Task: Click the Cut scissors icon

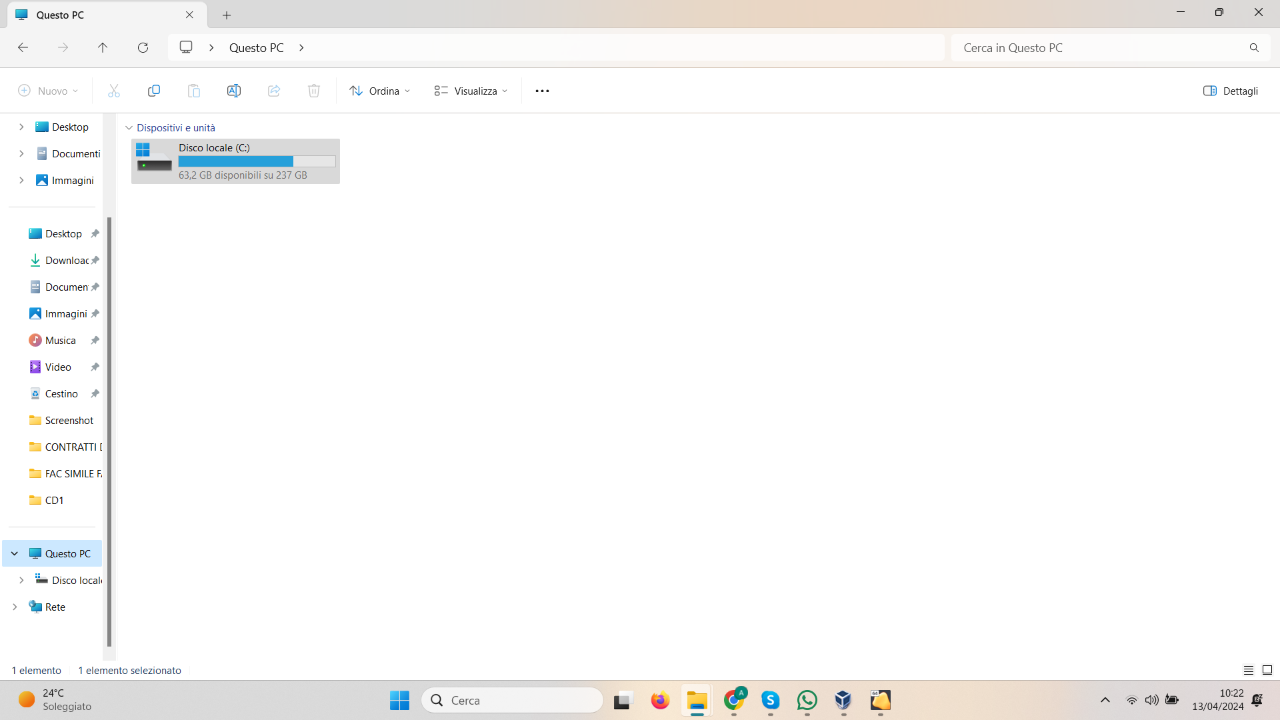Action: click(x=114, y=91)
